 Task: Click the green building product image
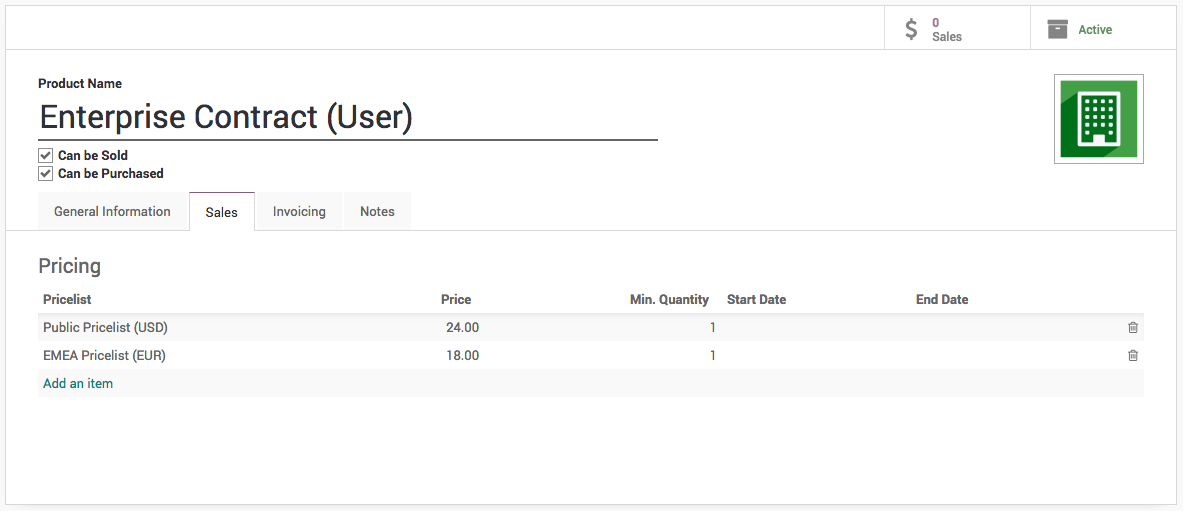1098,119
